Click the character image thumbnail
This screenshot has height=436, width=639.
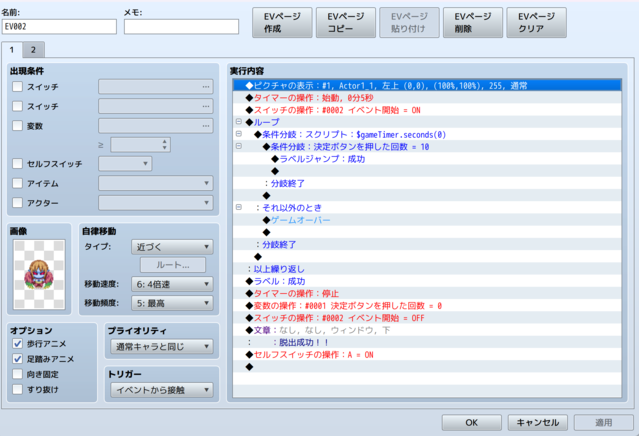click(x=39, y=274)
